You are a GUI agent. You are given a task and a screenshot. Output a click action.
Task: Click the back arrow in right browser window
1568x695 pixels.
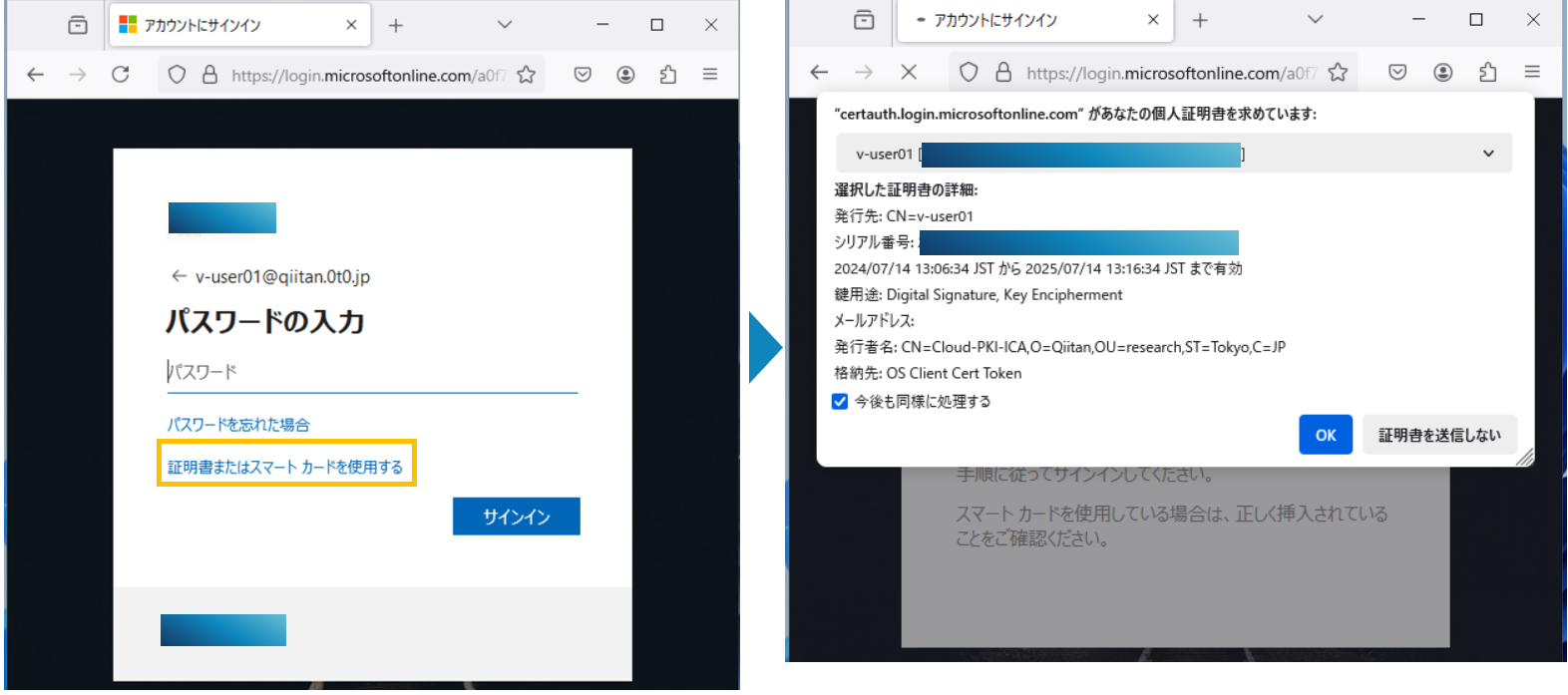(x=819, y=72)
